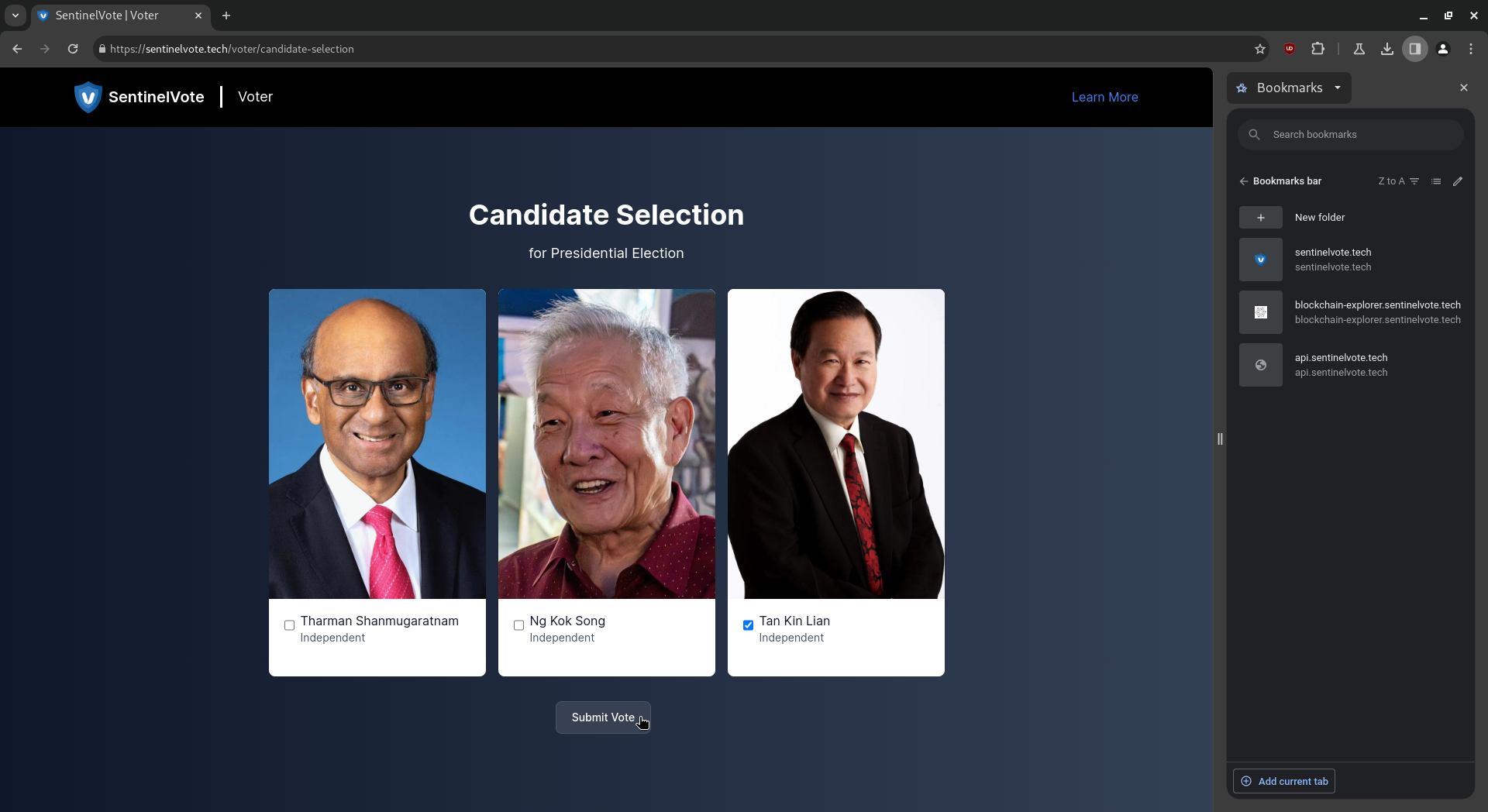Open the Extensions puzzle icon
This screenshot has width=1488, height=812.
pyautogui.click(x=1317, y=49)
